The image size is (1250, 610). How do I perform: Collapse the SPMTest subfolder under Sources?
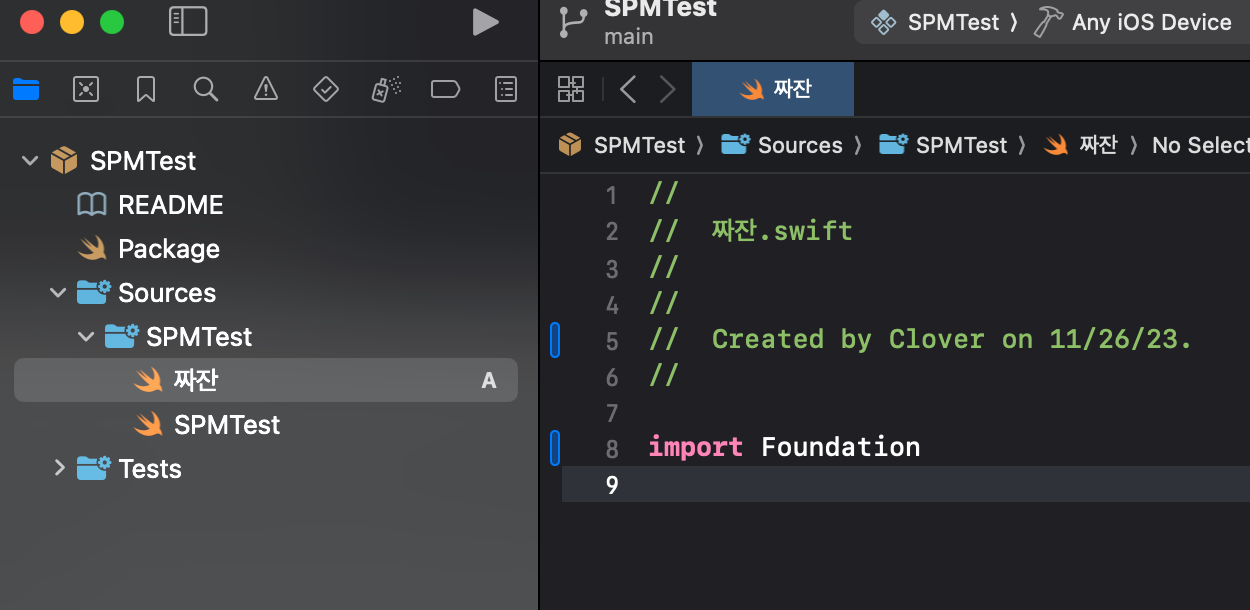click(86, 336)
